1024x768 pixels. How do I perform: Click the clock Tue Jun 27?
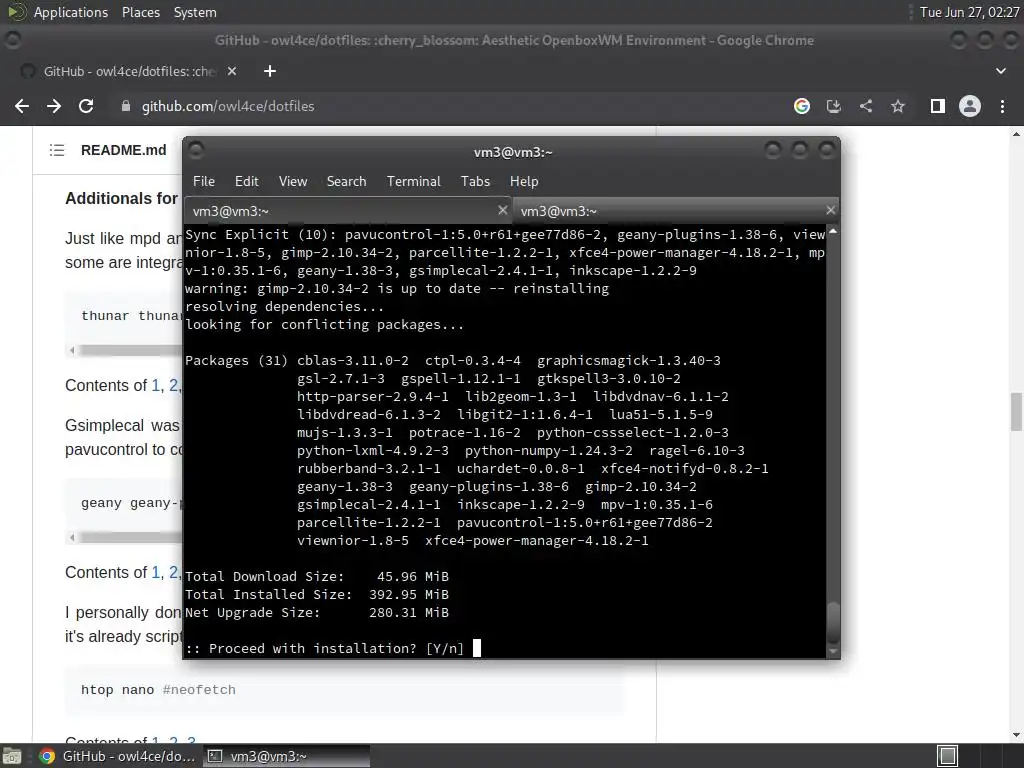969,12
